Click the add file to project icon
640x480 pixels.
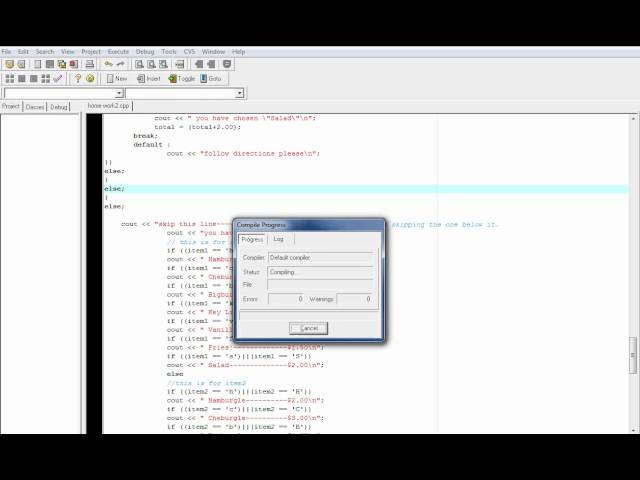(x=199, y=64)
